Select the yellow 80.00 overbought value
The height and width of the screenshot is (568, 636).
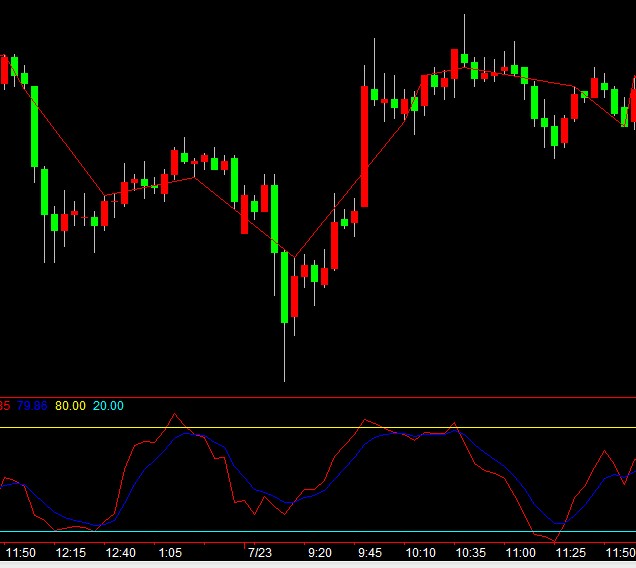[x=70, y=406]
